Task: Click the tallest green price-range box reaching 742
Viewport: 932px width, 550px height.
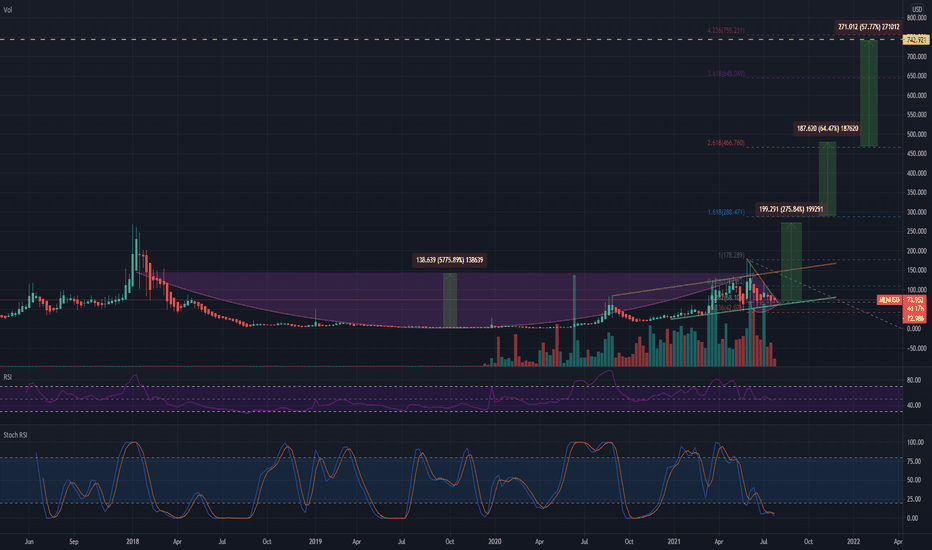Action: pyautogui.click(x=869, y=93)
